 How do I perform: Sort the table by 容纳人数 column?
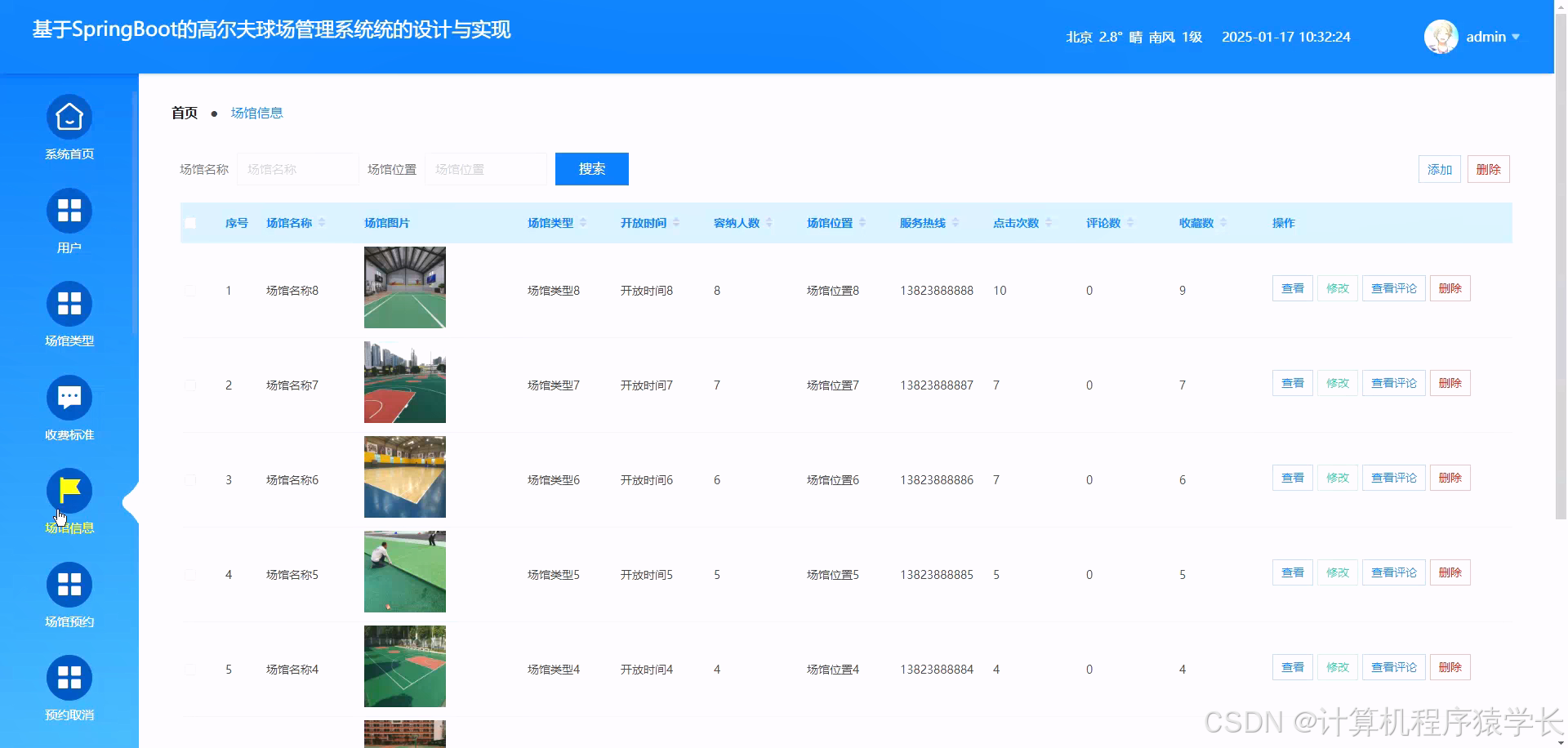[x=737, y=222]
